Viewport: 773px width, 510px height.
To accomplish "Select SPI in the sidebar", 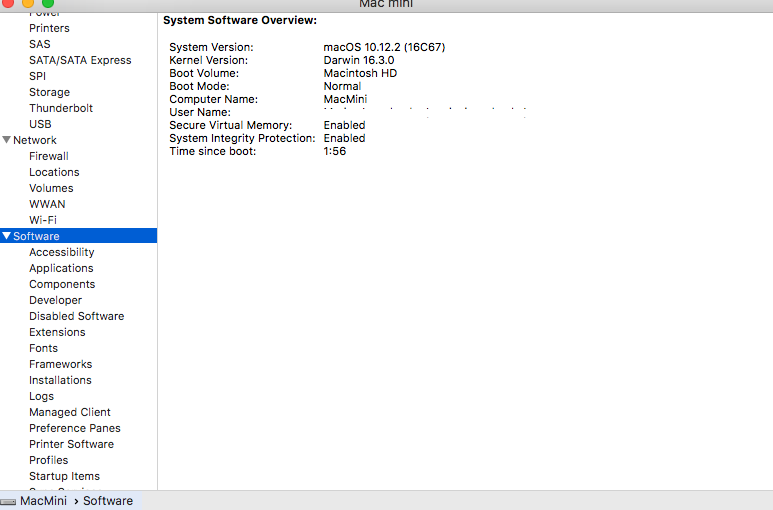I will [x=37, y=76].
